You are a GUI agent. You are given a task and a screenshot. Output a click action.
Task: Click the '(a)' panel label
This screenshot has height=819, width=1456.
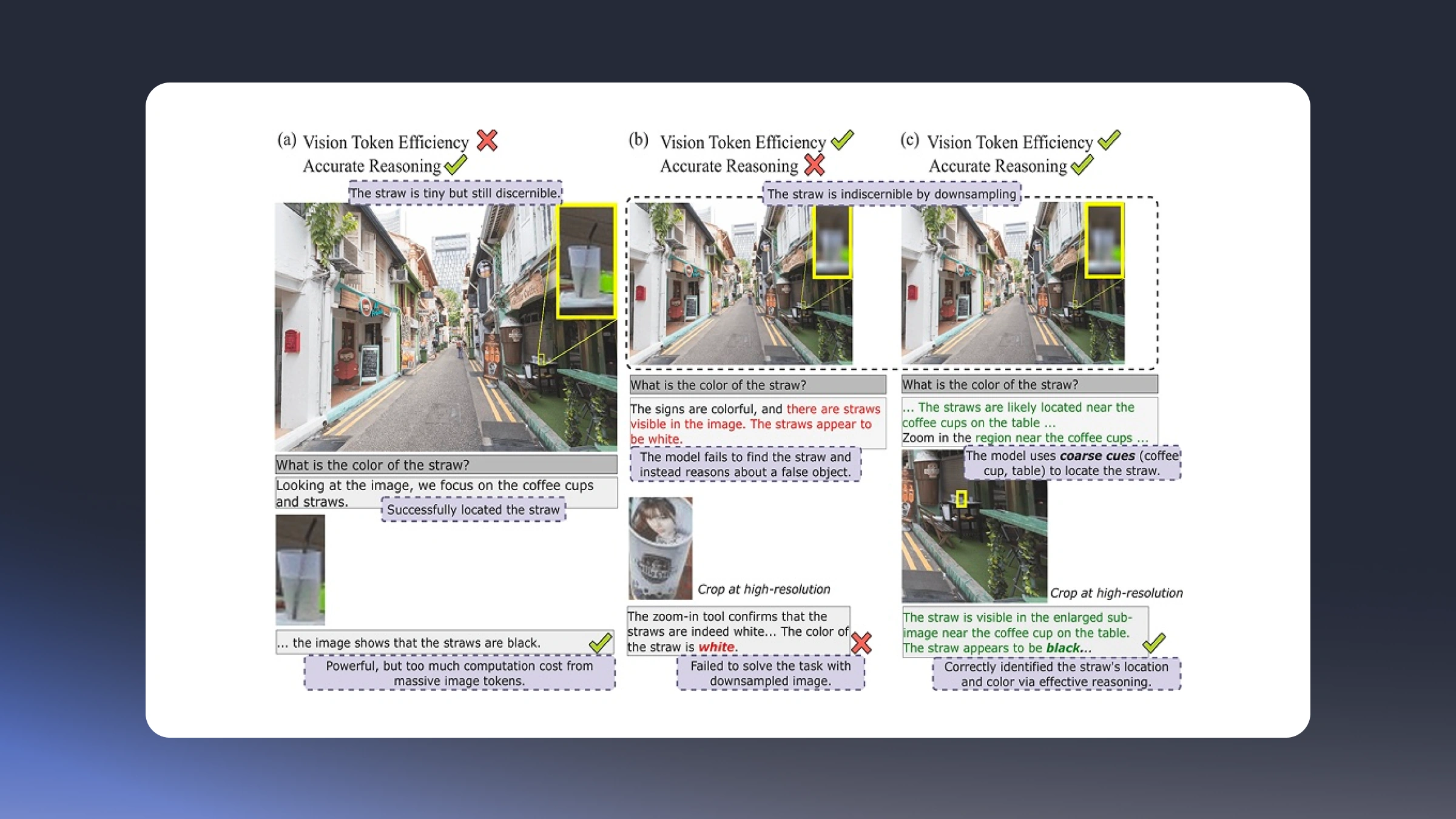(x=287, y=140)
